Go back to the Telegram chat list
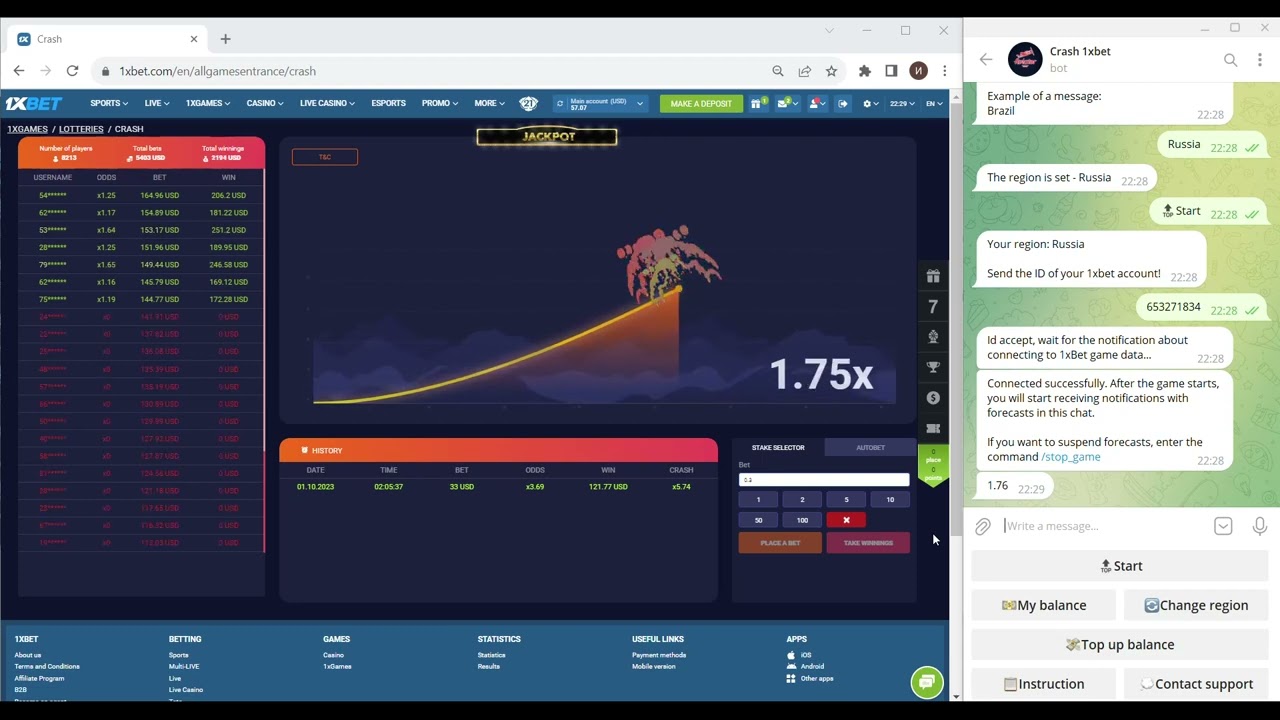1280x720 pixels. 986,60
